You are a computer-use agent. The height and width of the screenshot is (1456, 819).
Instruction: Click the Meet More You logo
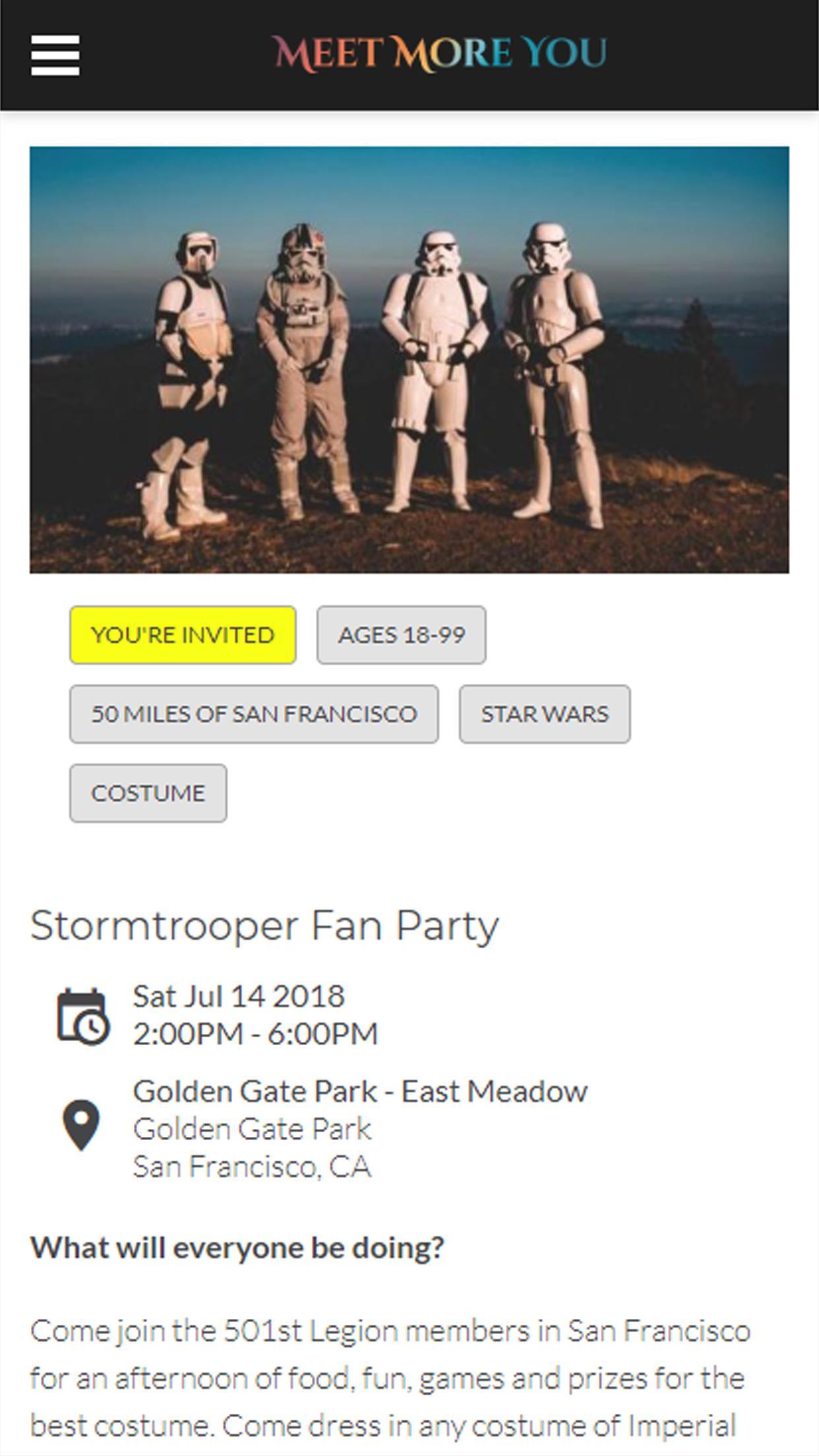440,54
